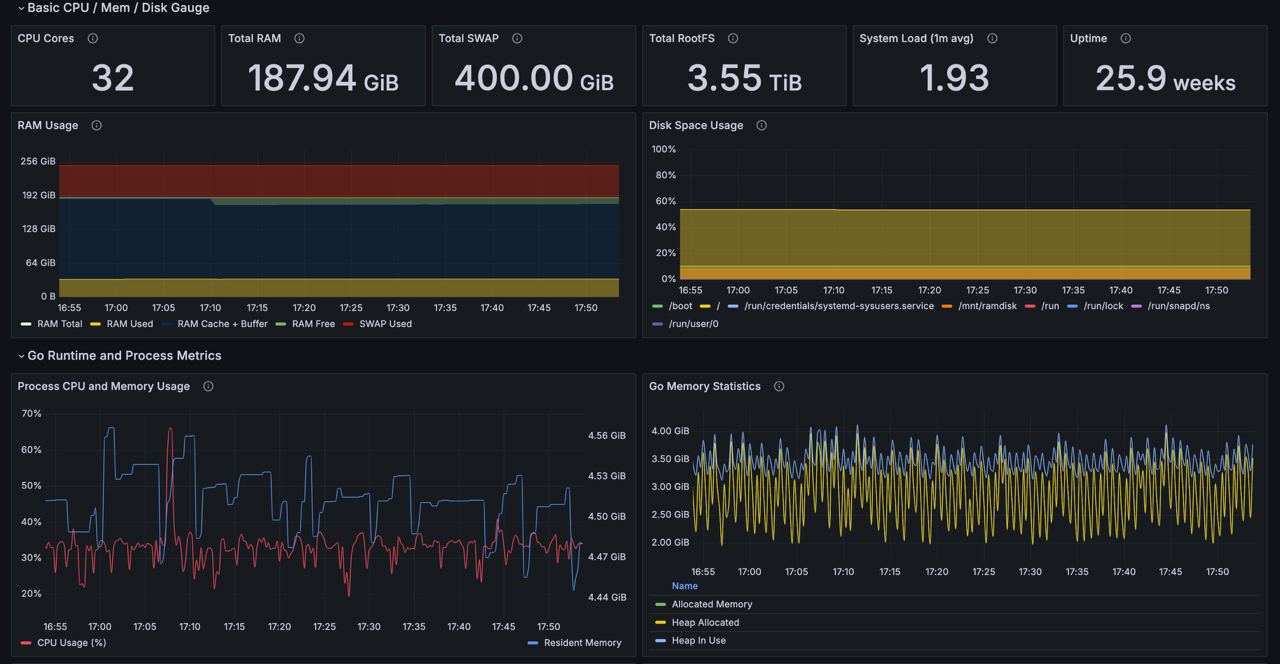Click info icon next to RAM Usage title
Viewport: 1280px width, 664px height.
coord(96,125)
